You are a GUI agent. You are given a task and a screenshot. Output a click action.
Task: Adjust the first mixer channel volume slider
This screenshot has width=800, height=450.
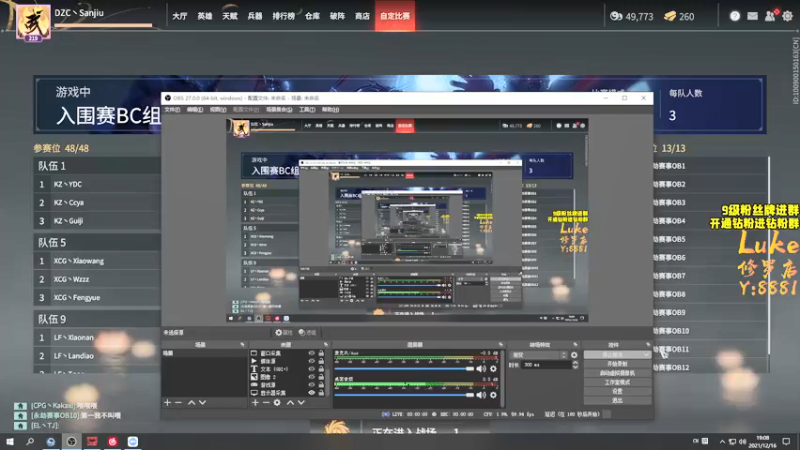[404, 368]
